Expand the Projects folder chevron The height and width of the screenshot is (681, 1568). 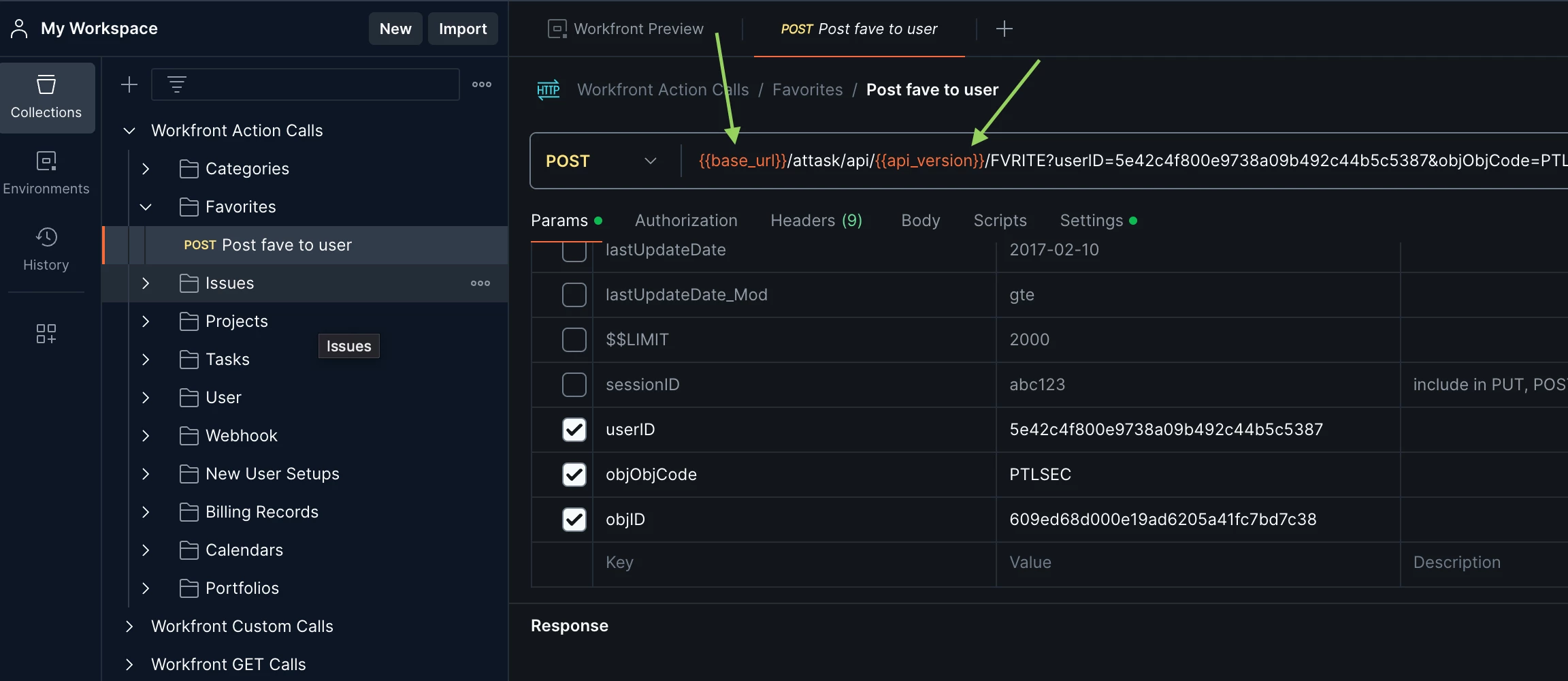coord(146,321)
